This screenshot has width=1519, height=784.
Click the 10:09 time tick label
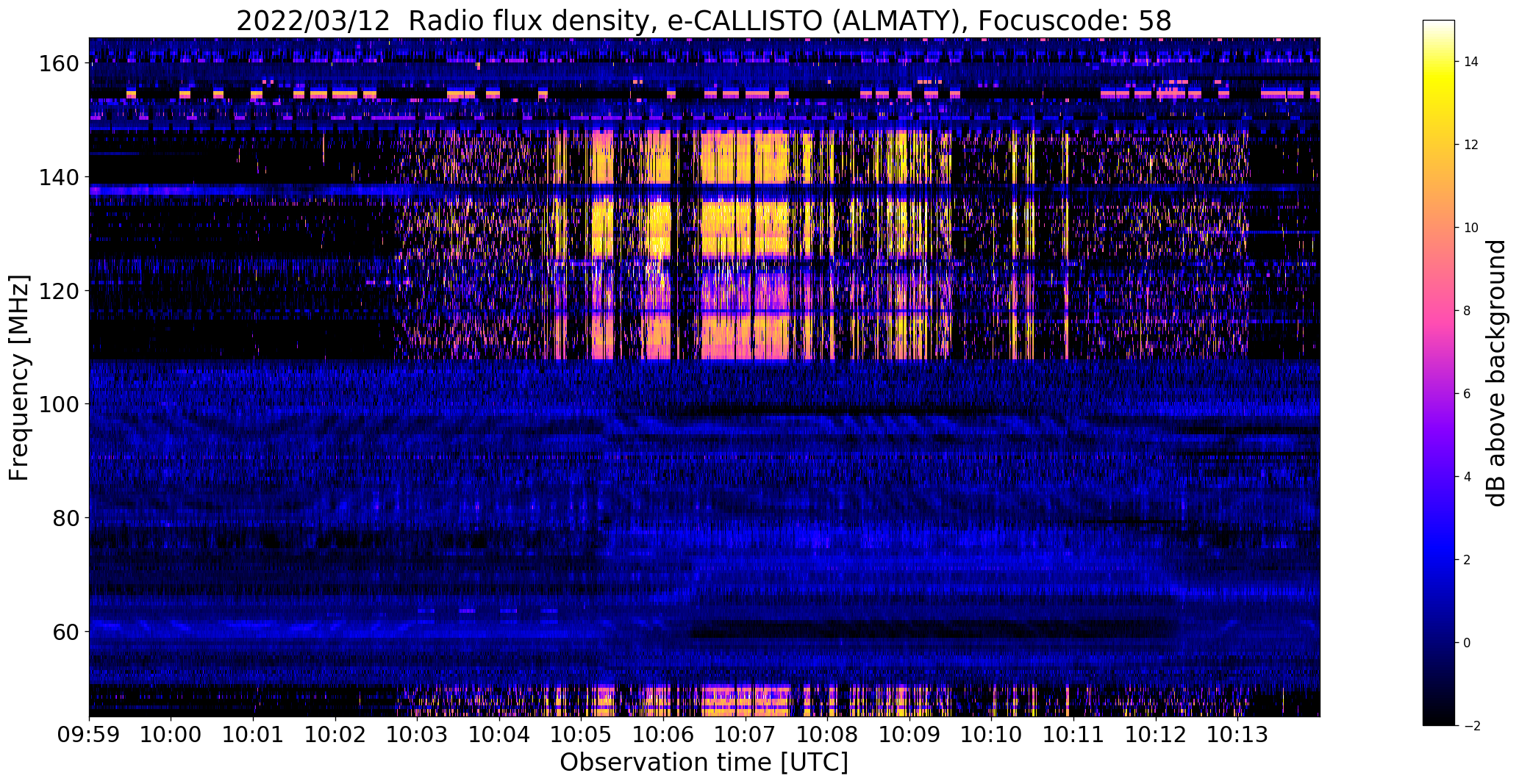909,734
